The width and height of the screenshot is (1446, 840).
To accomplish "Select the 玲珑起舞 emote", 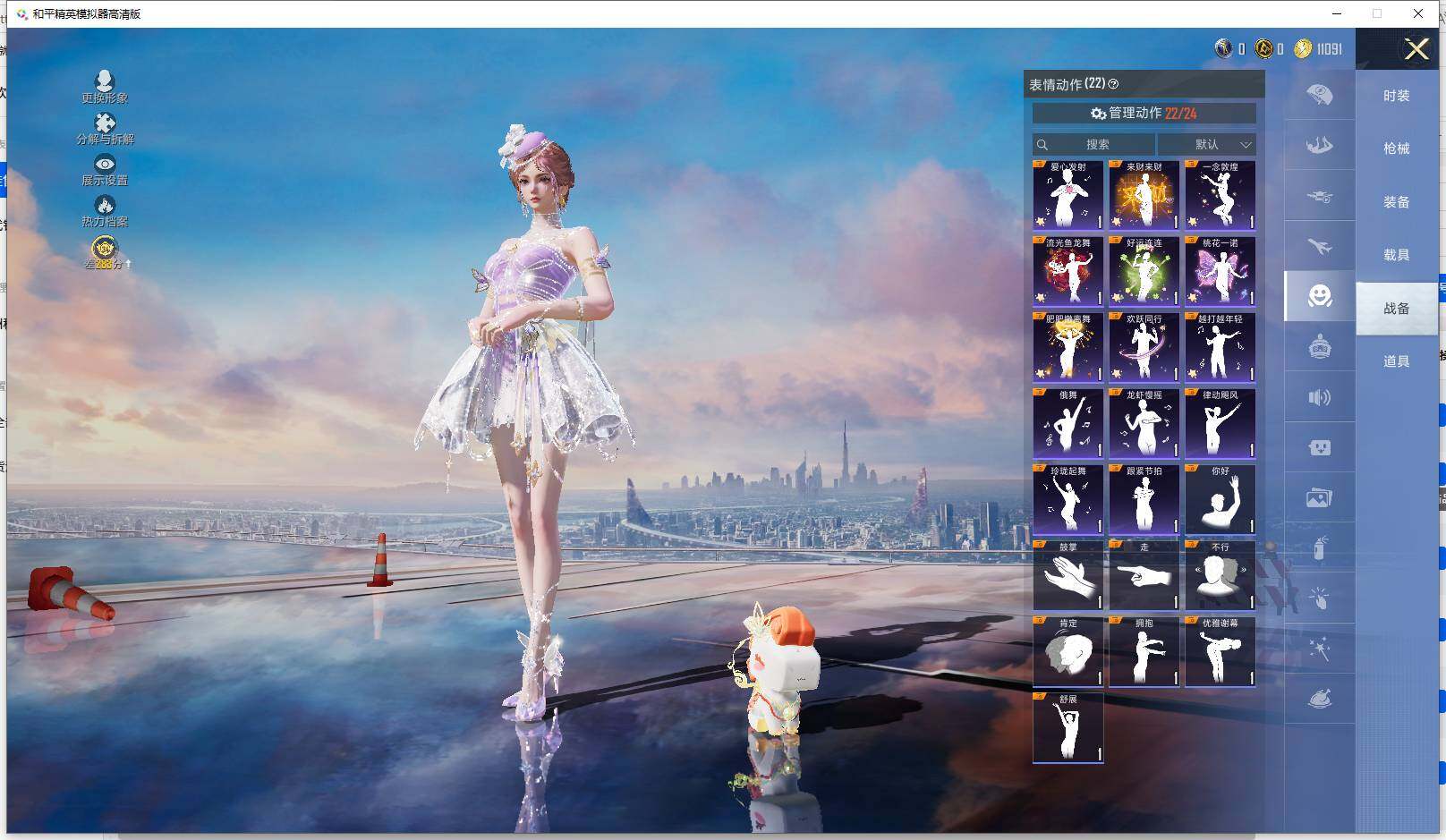I will pos(1067,499).
